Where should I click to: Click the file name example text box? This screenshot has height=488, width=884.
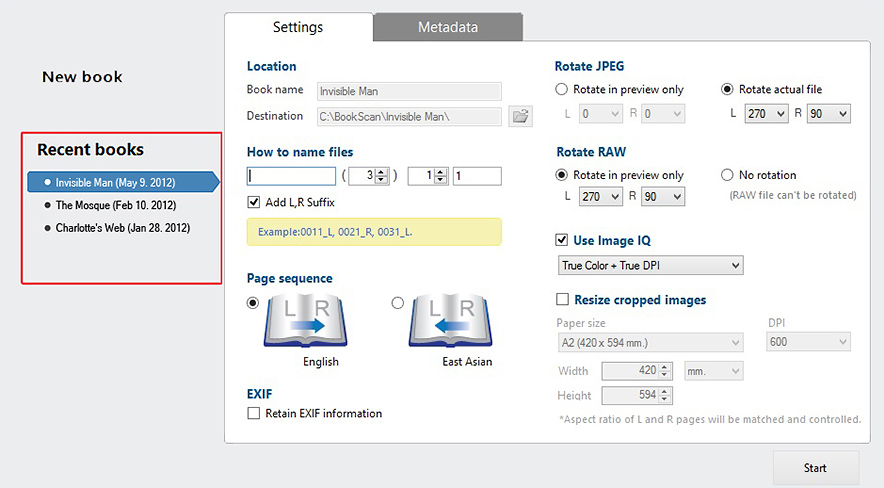tap(374, 232)
